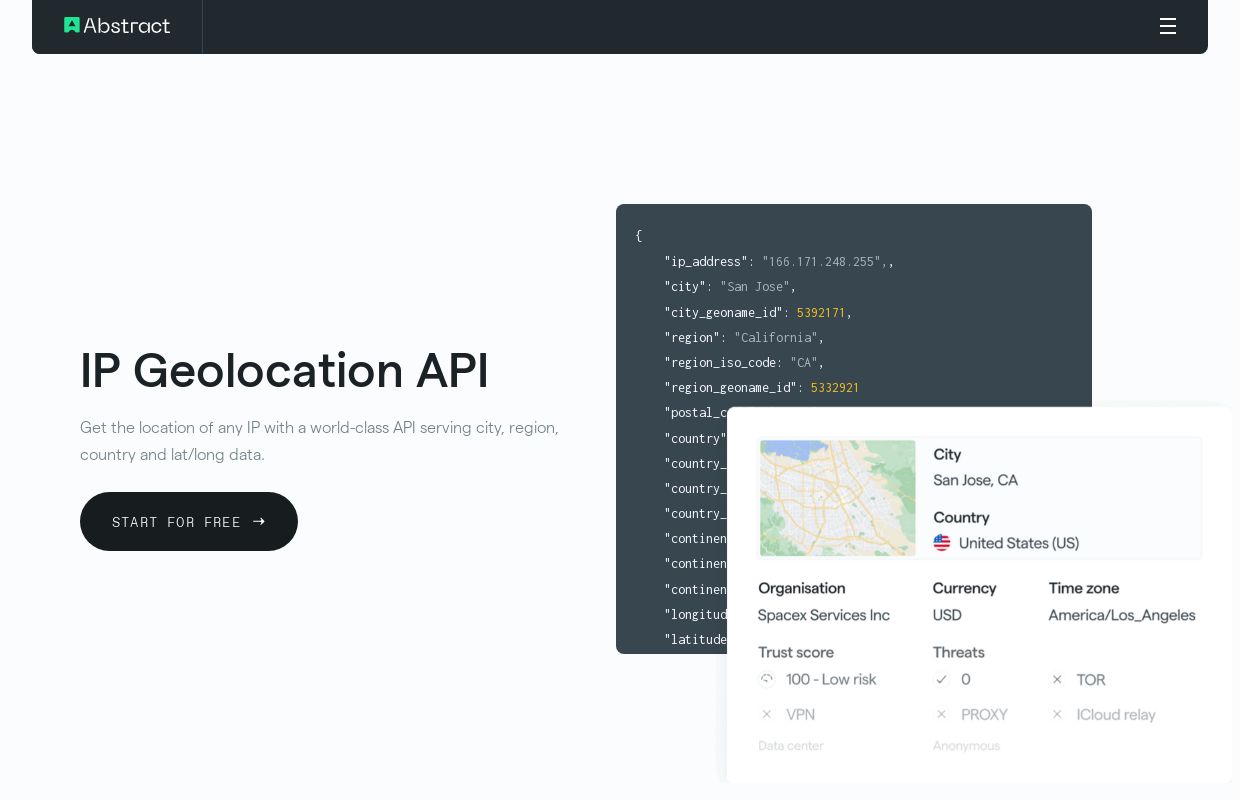
Task: Click the product description paragraph
Action: (x=320, y=441)
